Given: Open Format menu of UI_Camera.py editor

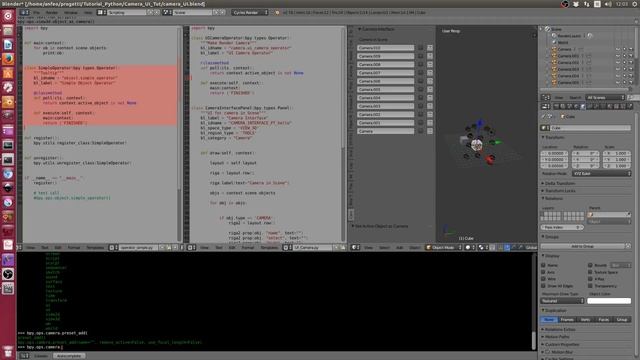Looking at the screenshot, I should (x=247, y=247).
